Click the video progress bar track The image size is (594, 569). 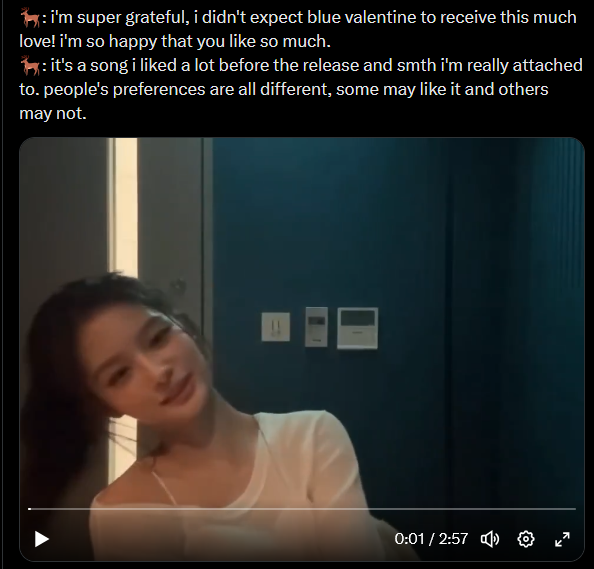pos(302,509)
